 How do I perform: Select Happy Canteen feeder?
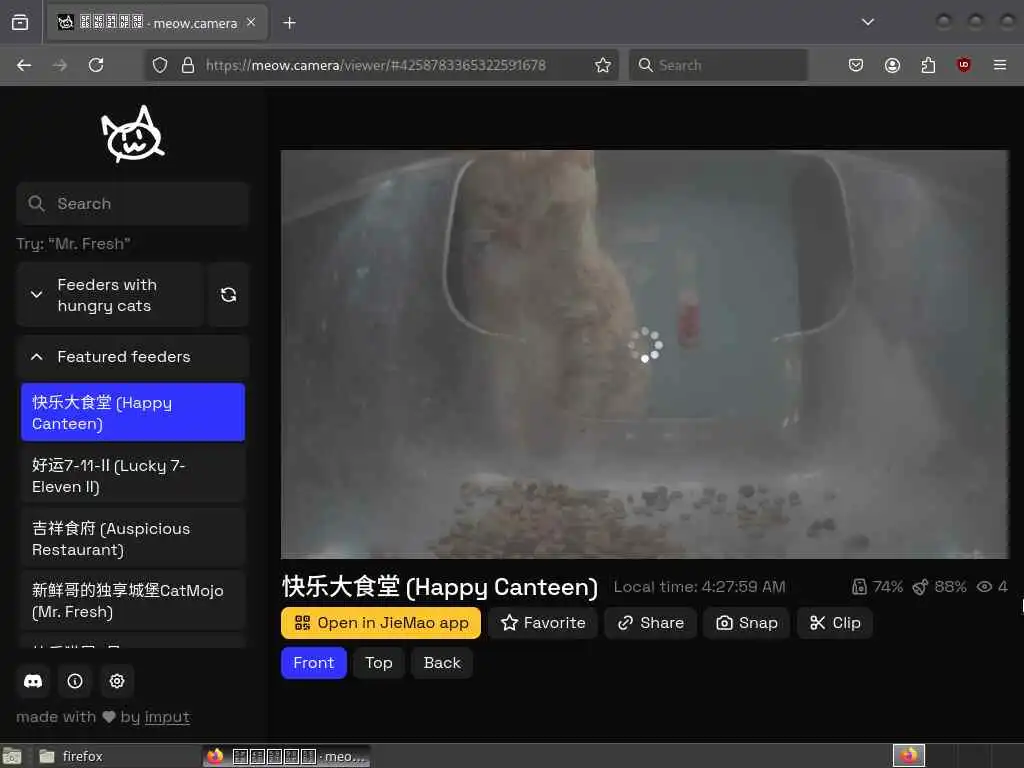[133, 413]
